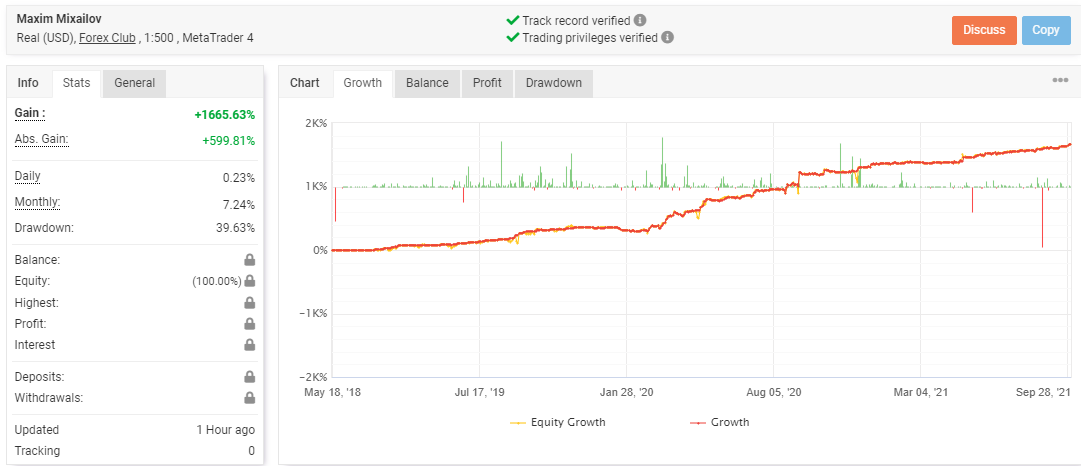This screenshot has height=466, width=1081.
Task: Click the lock icon in Interest row
Action: tap(249, 345)
